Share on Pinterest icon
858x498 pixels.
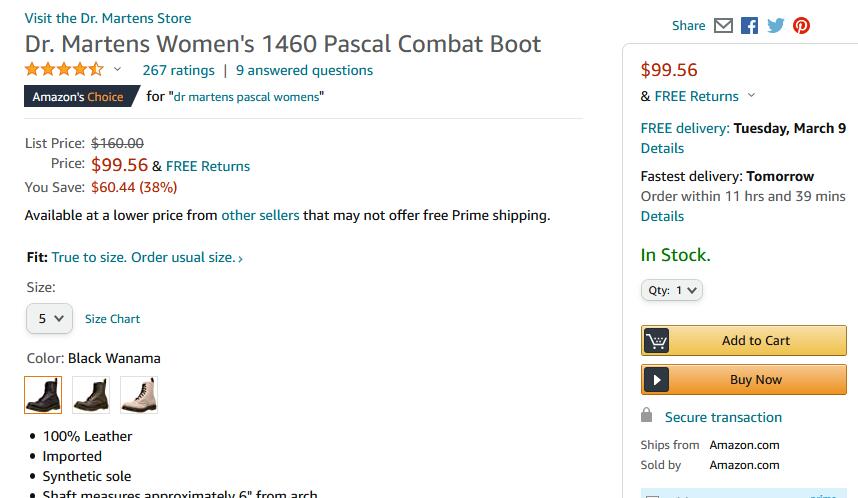coord(801,26)
